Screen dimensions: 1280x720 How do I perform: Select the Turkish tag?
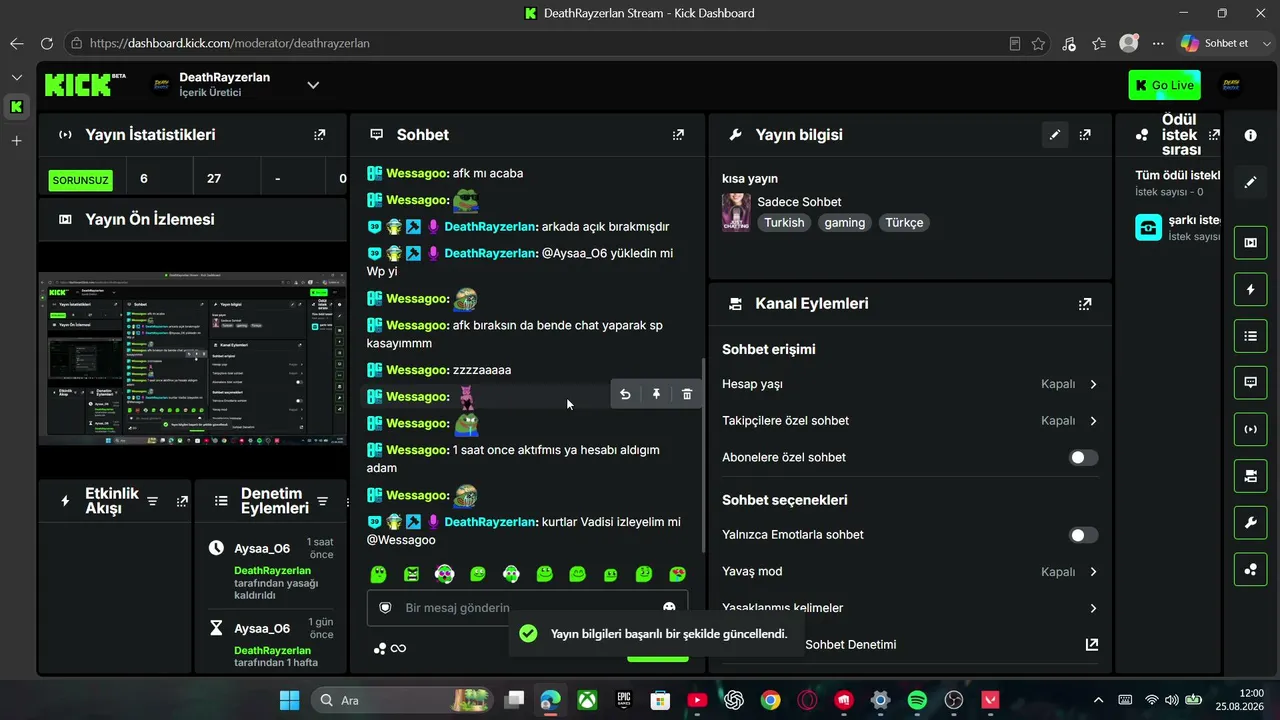coord(784,223)
